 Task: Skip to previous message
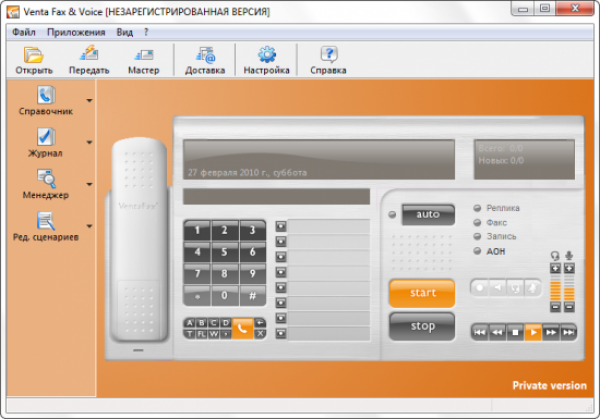coord(479,332)
